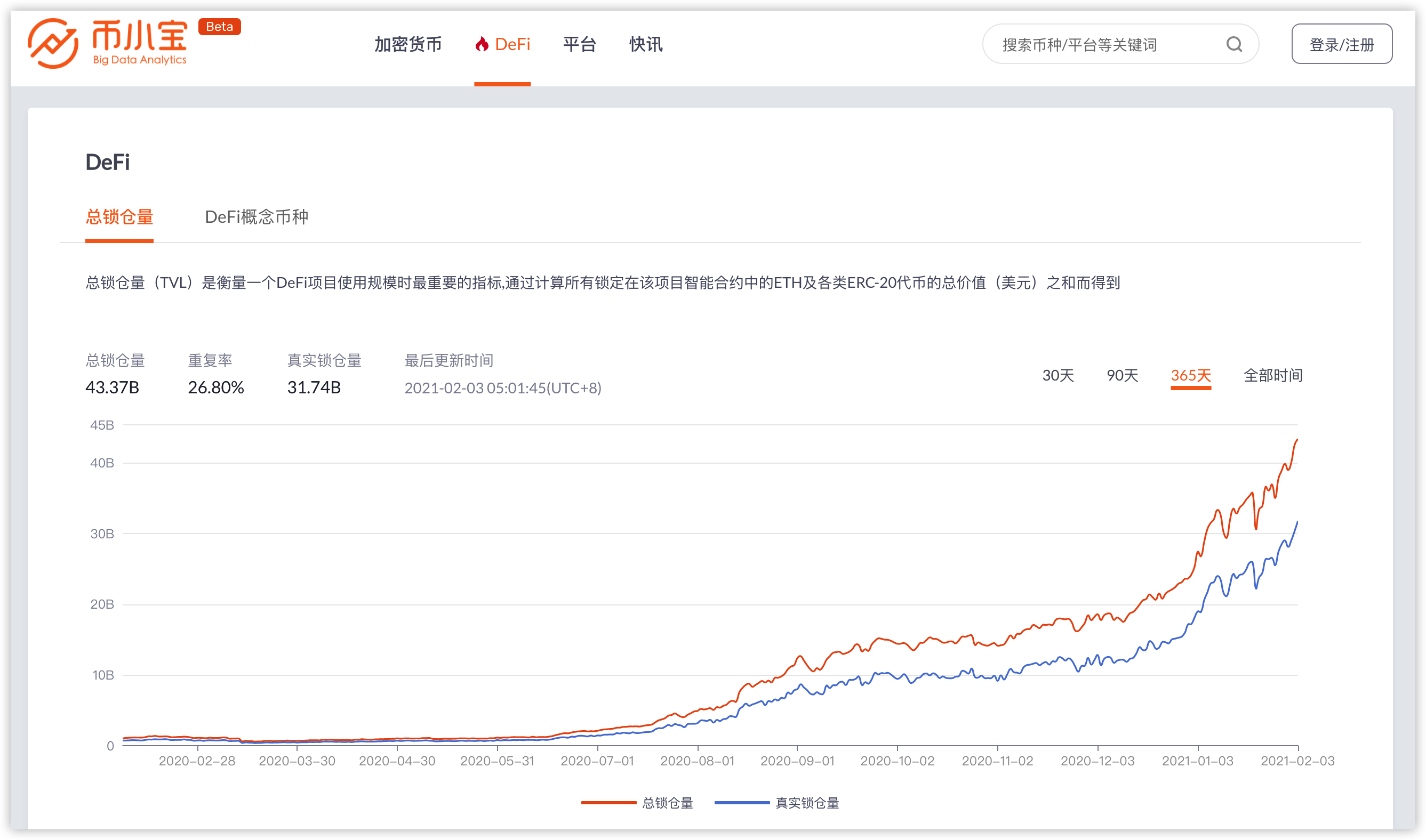Image resolution: width=1426 pixels, height=840 pixels.
Task: Select the 365天 time range
Action: [1191, 375]
